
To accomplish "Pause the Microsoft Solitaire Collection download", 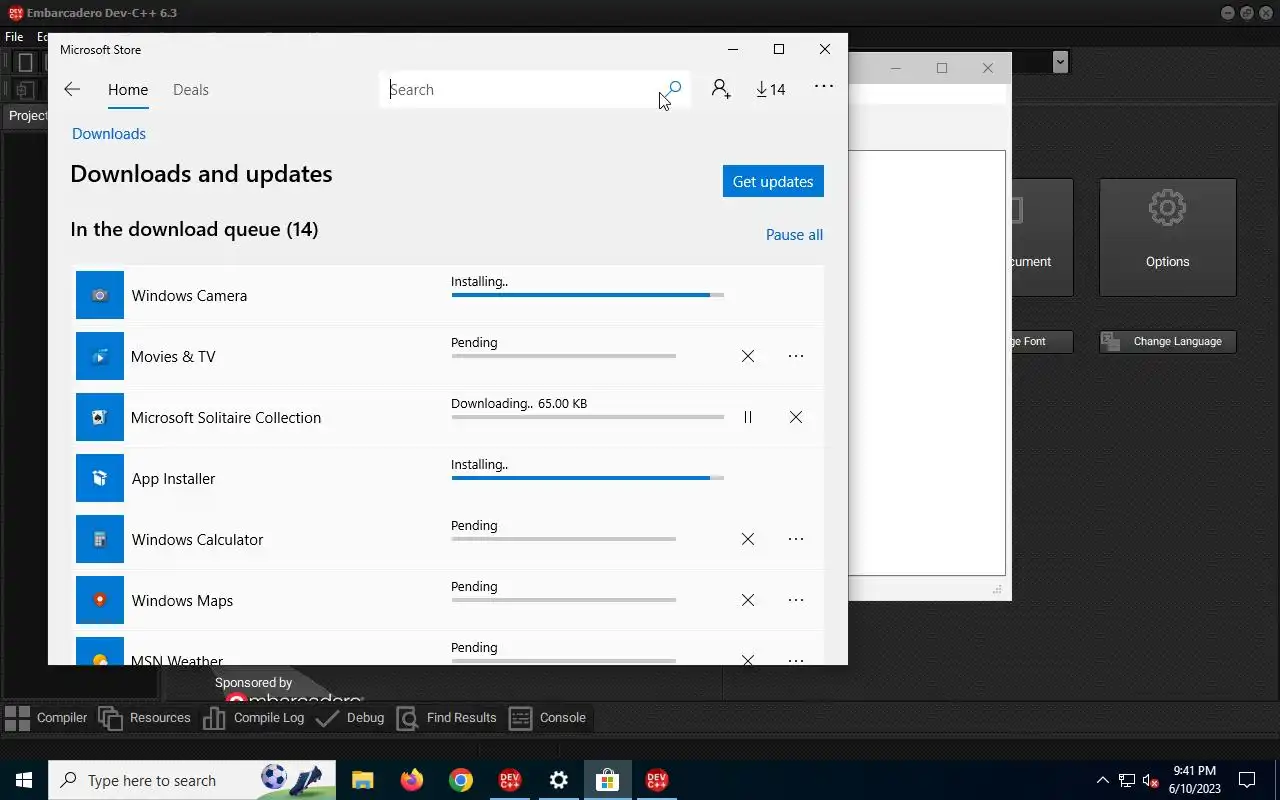I will (748, 417).
